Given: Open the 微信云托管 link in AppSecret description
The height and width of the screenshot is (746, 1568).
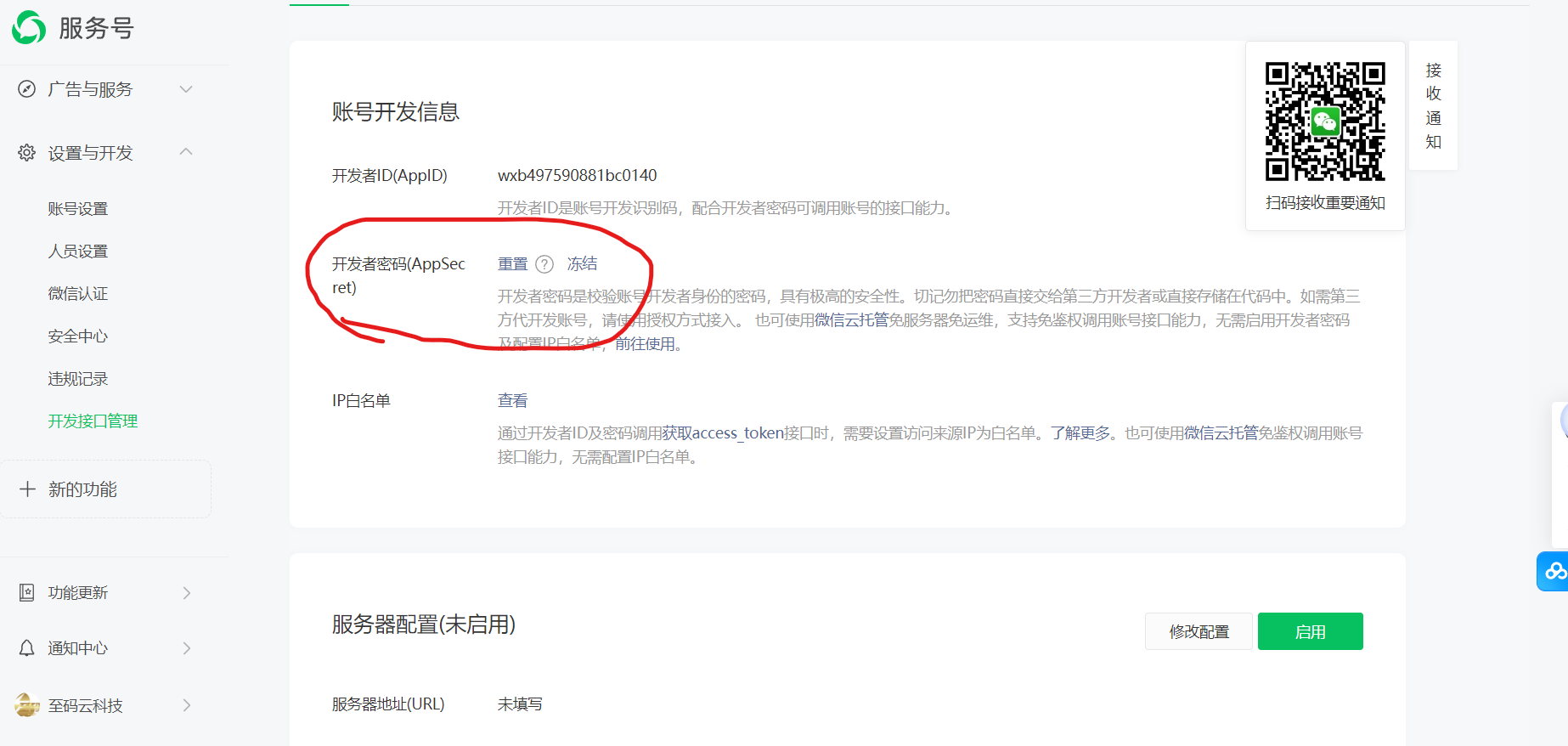Looking at the screenshot, I should coord(851,320).
